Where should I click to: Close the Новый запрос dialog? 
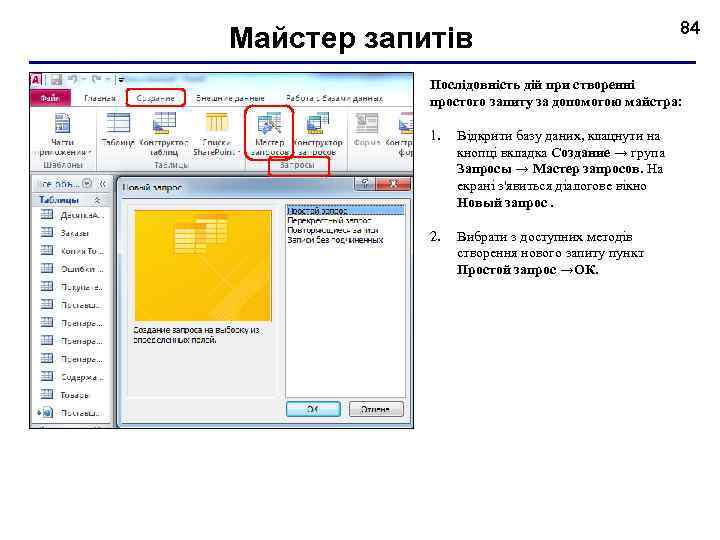(x=393, y=184)
